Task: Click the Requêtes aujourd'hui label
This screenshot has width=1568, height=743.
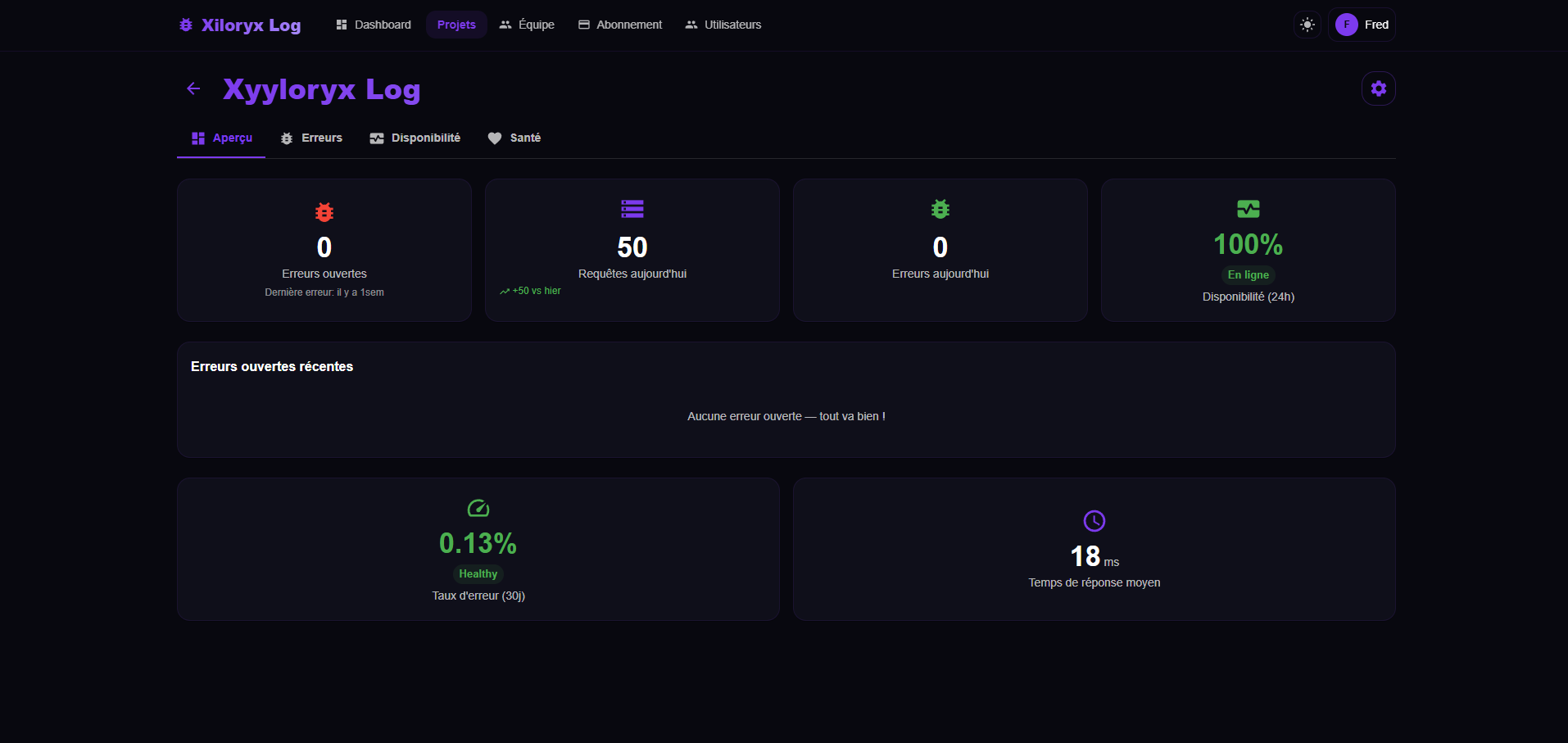Action: (632, 274)
